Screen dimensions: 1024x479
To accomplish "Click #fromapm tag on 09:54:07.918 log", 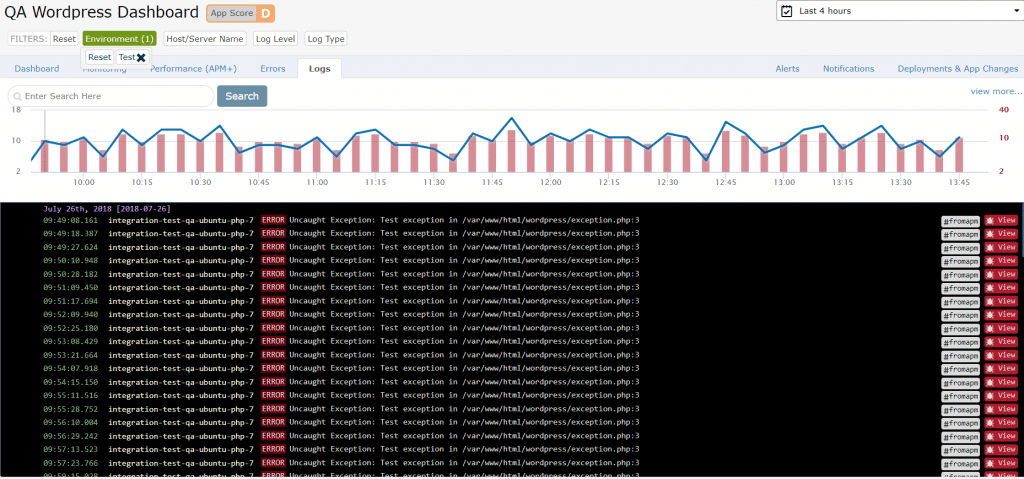I will click(x=961, y=369).
